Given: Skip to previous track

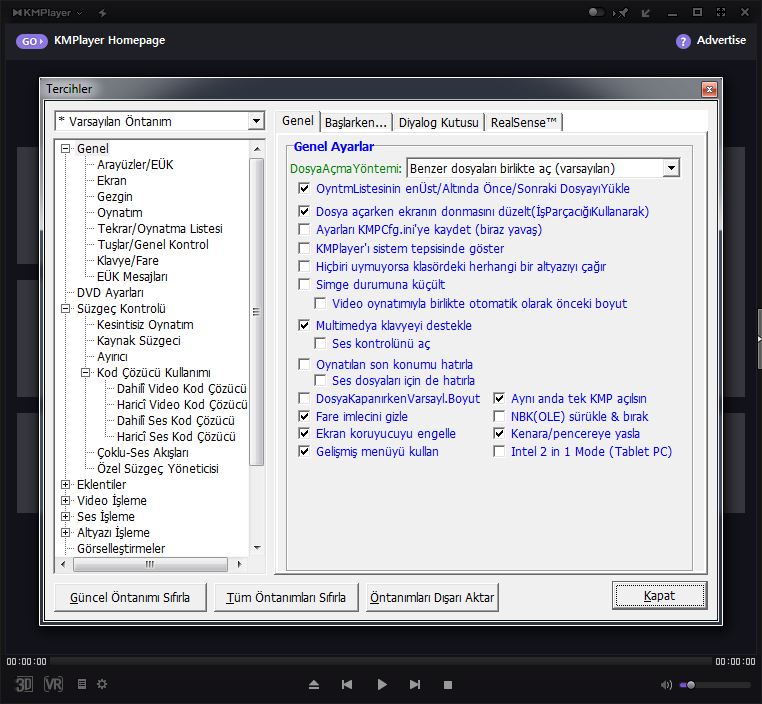Looking at the screenshot, I should coord(347,685).
